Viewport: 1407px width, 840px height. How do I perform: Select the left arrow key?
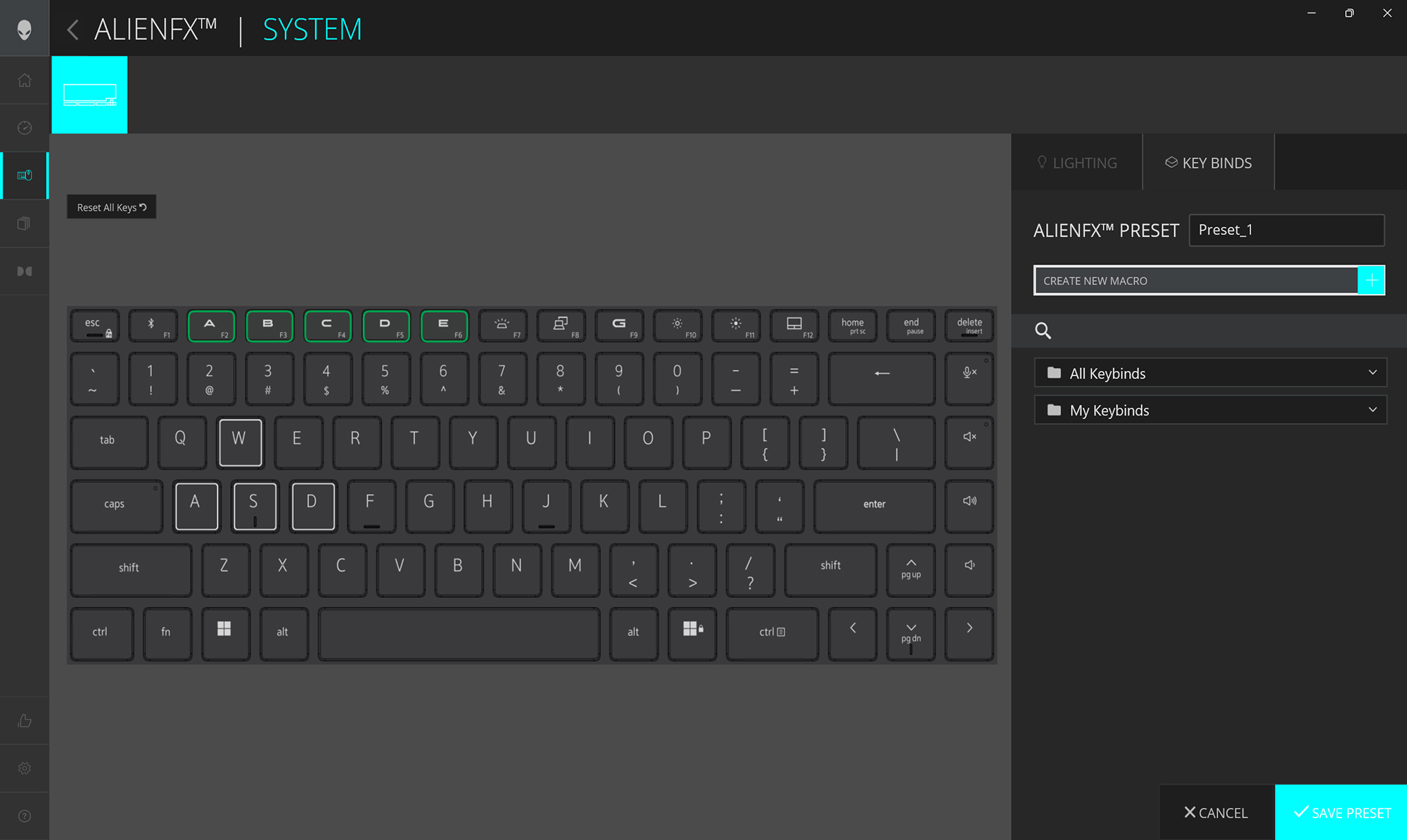(x=853, y=635)
